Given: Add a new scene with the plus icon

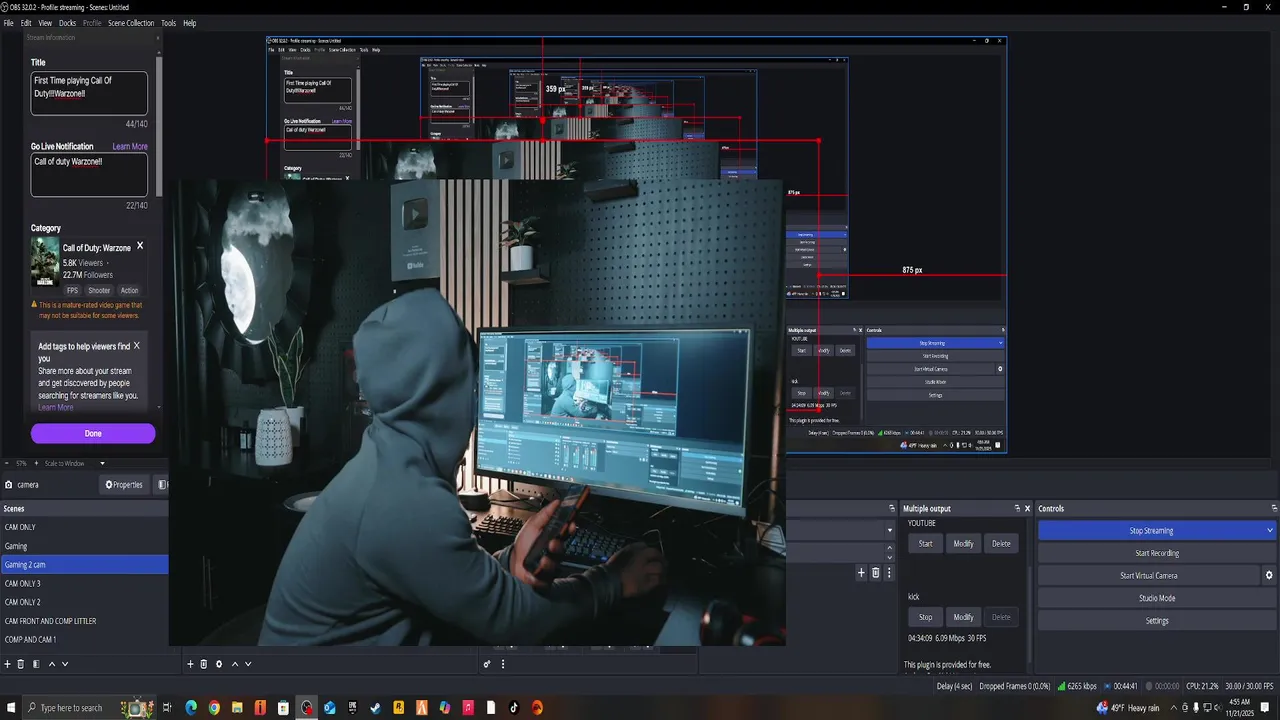Looking at the screenshot, I should [x=7, y=664].
